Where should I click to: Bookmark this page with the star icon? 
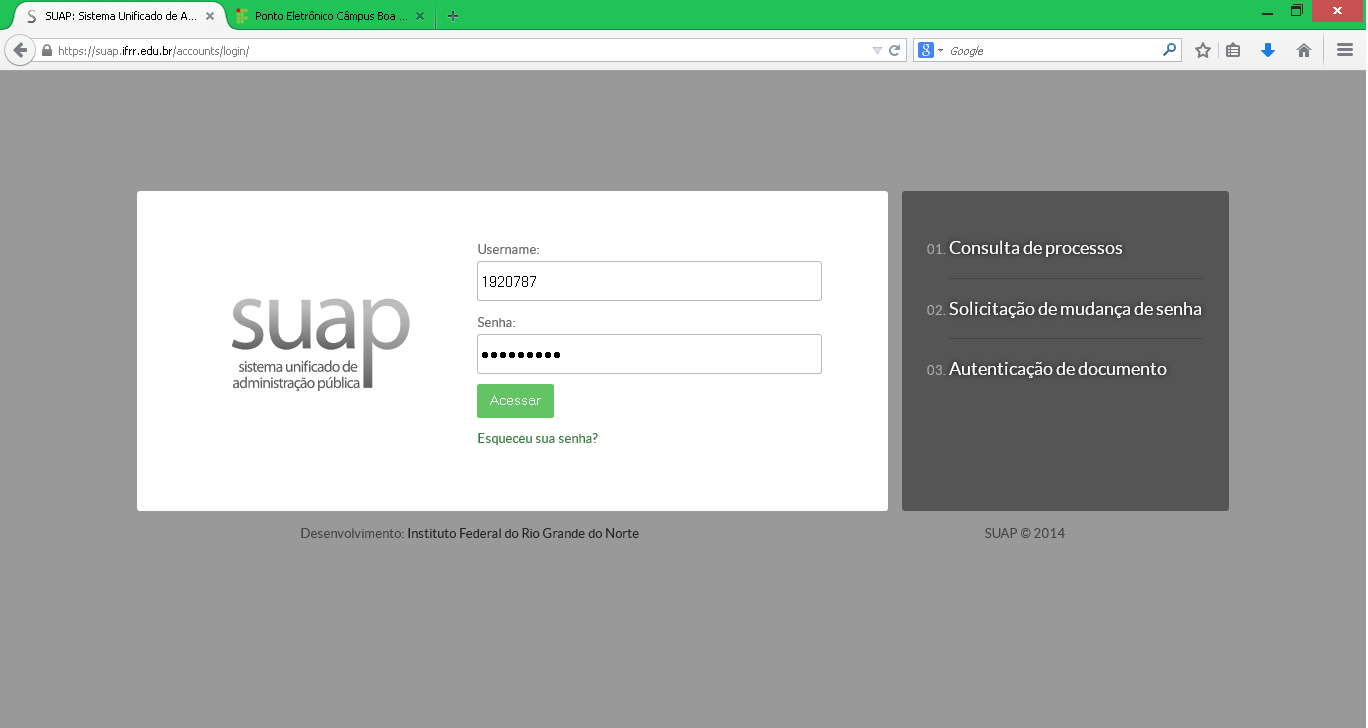1203,50
